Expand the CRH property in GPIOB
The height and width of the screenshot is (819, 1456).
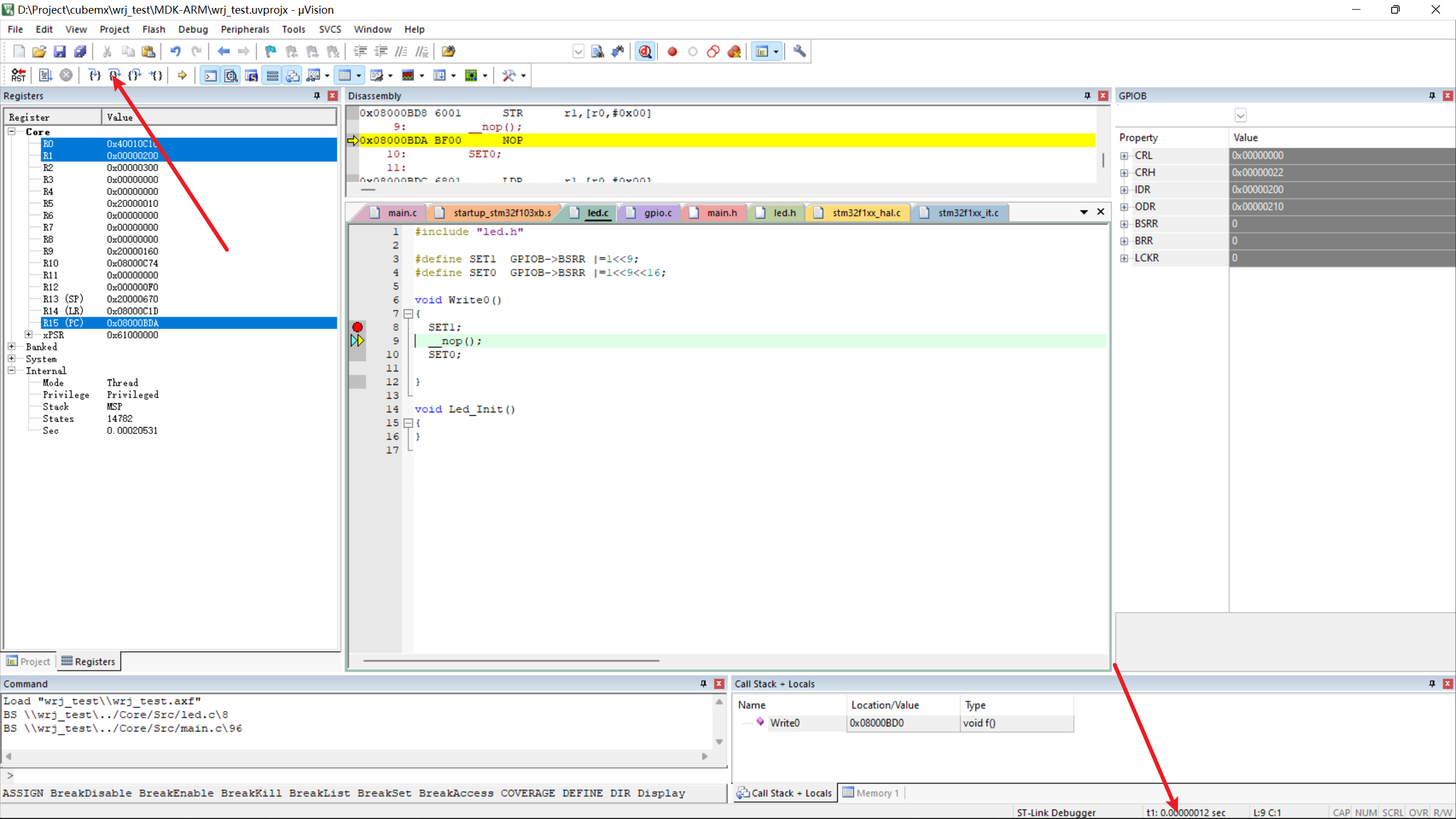coord(1124,172)
